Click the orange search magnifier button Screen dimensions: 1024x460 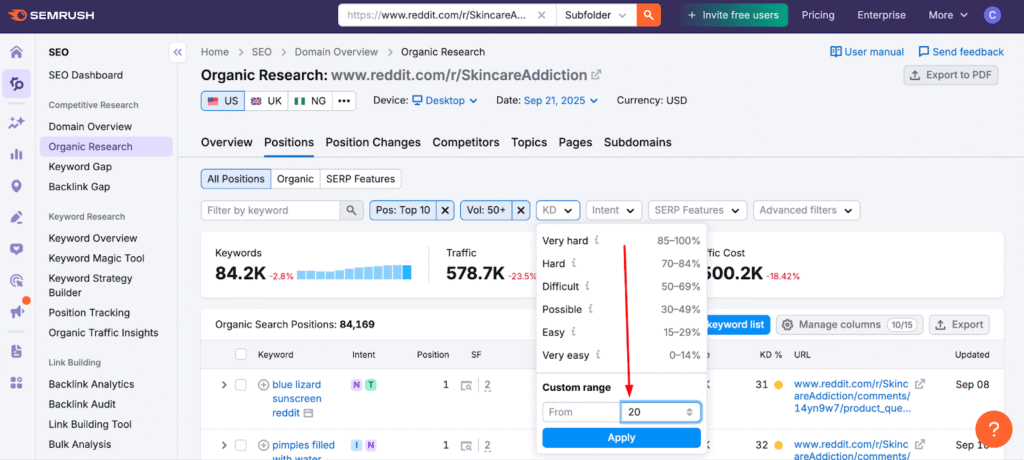649,15
